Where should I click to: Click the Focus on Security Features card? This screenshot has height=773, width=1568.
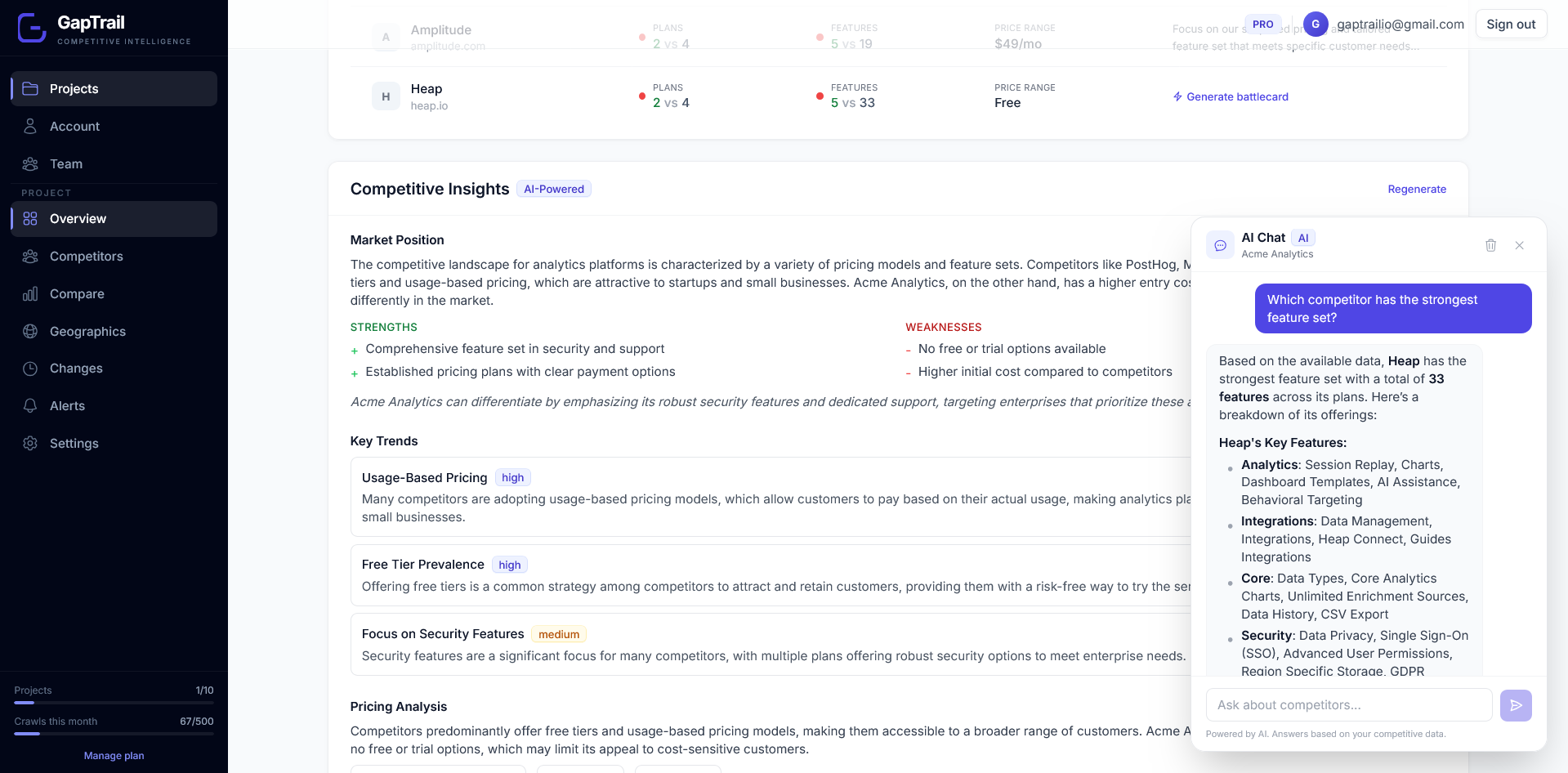click(771, 645)
